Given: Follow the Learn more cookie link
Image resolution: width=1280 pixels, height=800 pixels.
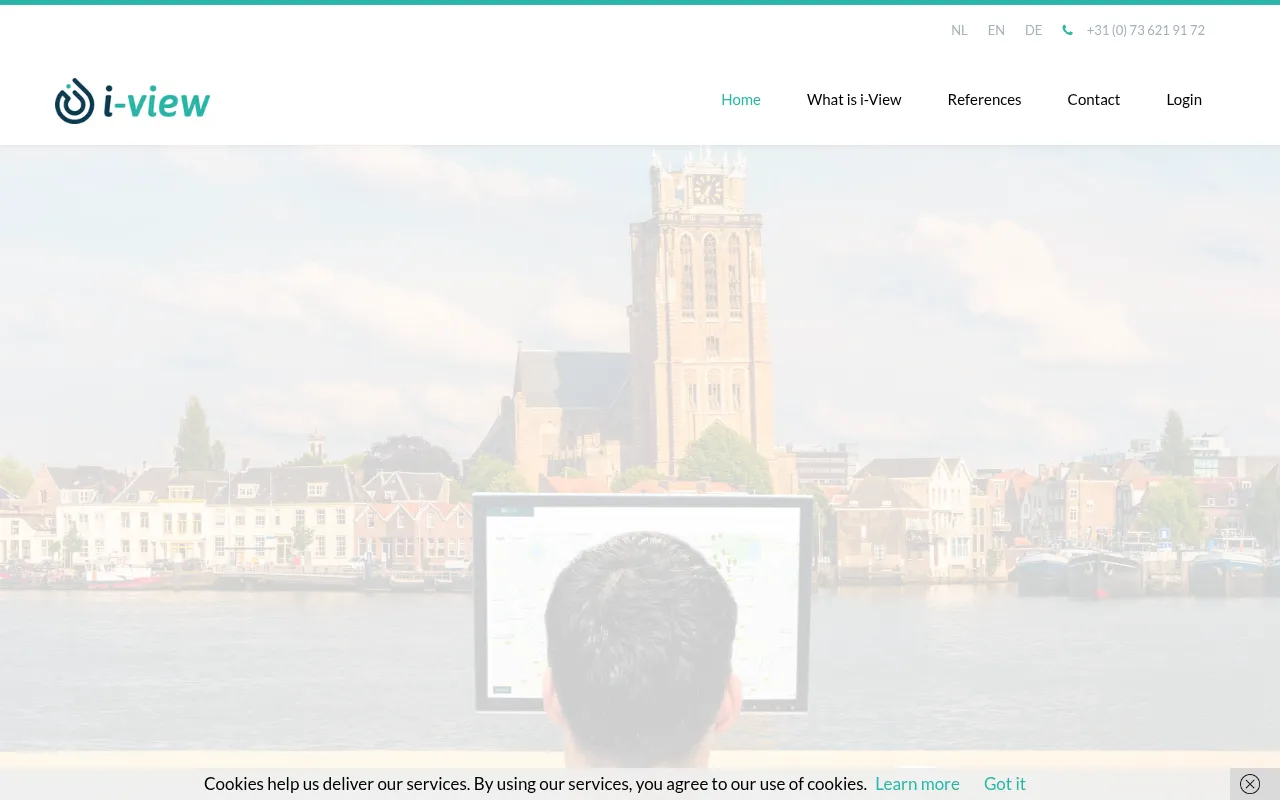Looking at the screenshot, I should pyautogui.click(x=917, y=784).
